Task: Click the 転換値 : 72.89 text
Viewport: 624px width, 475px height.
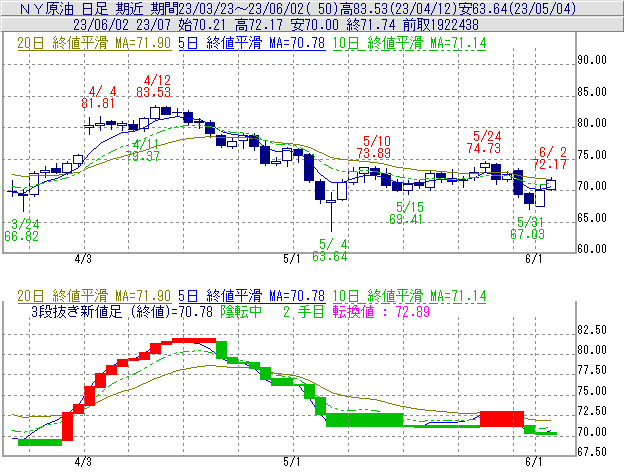Action: (382, 311)
